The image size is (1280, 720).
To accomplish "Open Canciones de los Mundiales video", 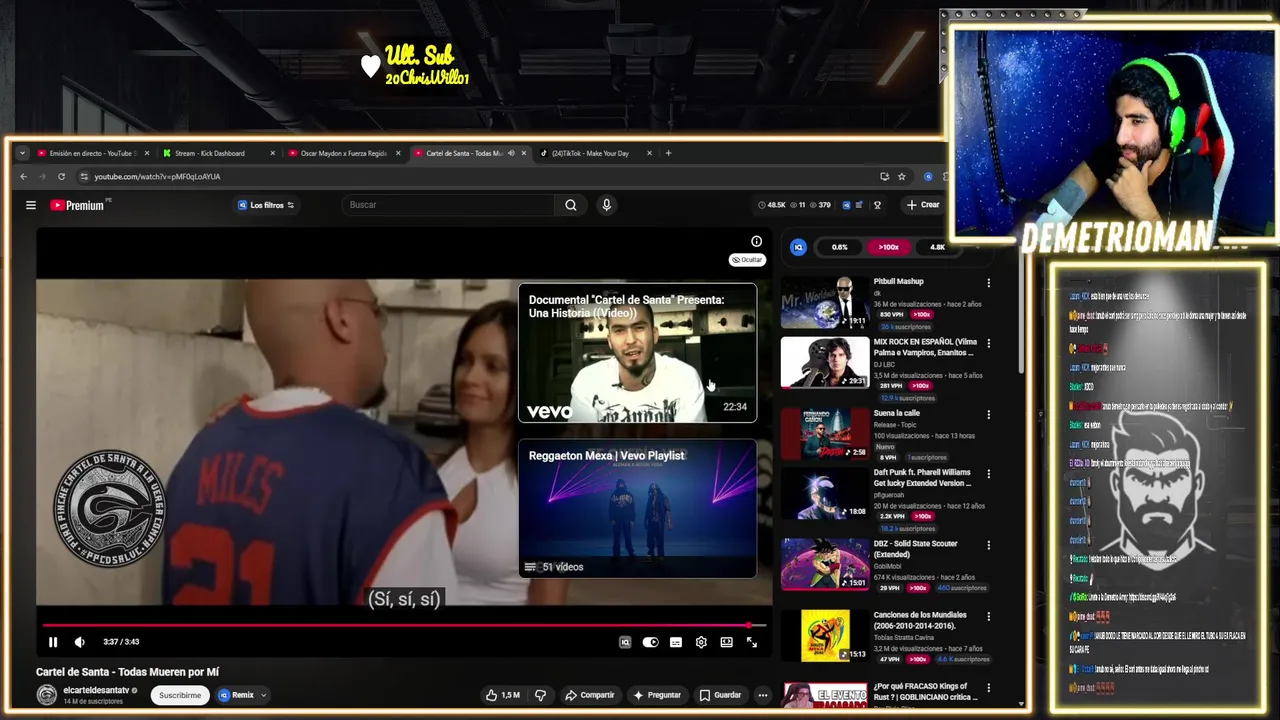I will pos(825,637).
